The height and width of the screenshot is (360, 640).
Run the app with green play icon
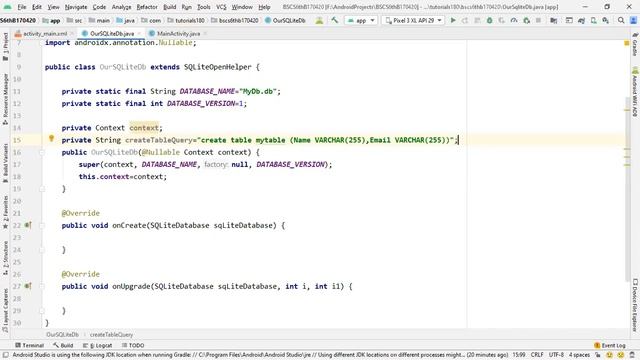click(453, 20)
